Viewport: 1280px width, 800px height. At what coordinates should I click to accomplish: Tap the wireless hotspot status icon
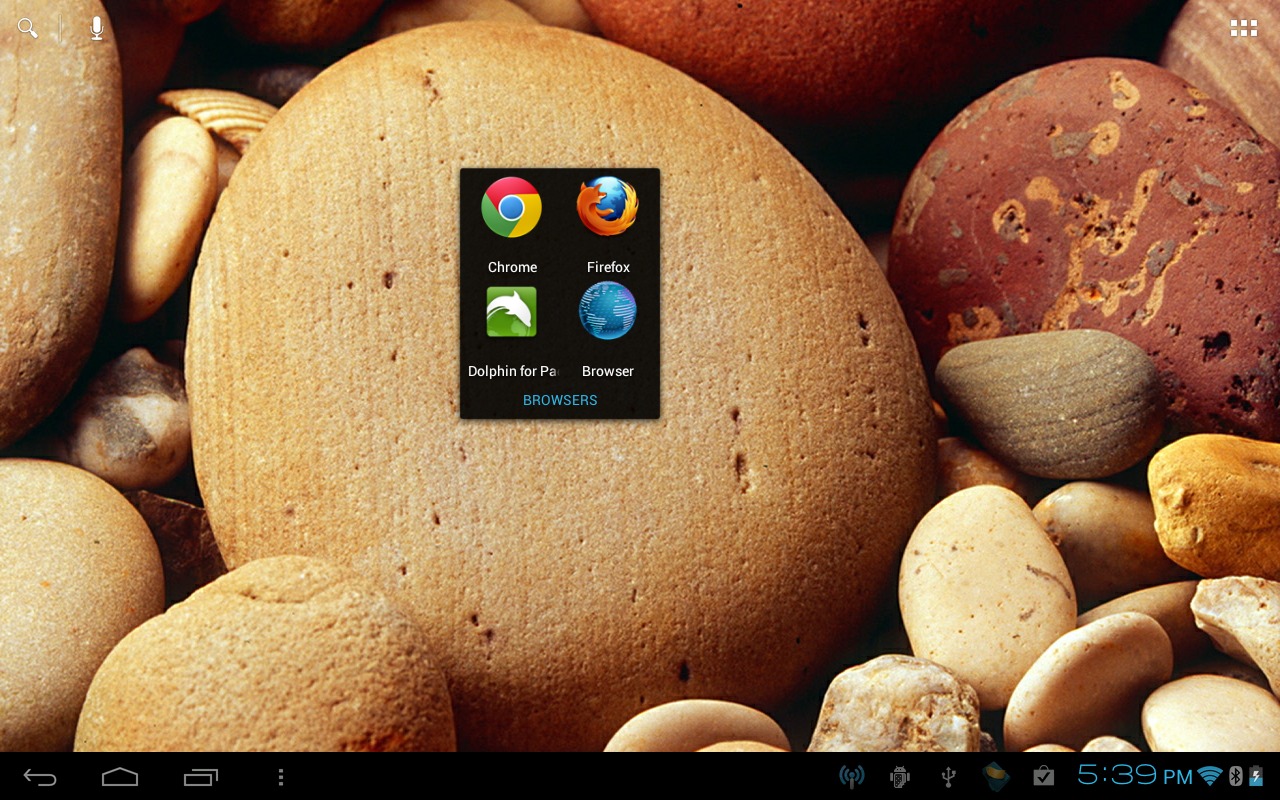pos(851,776)
